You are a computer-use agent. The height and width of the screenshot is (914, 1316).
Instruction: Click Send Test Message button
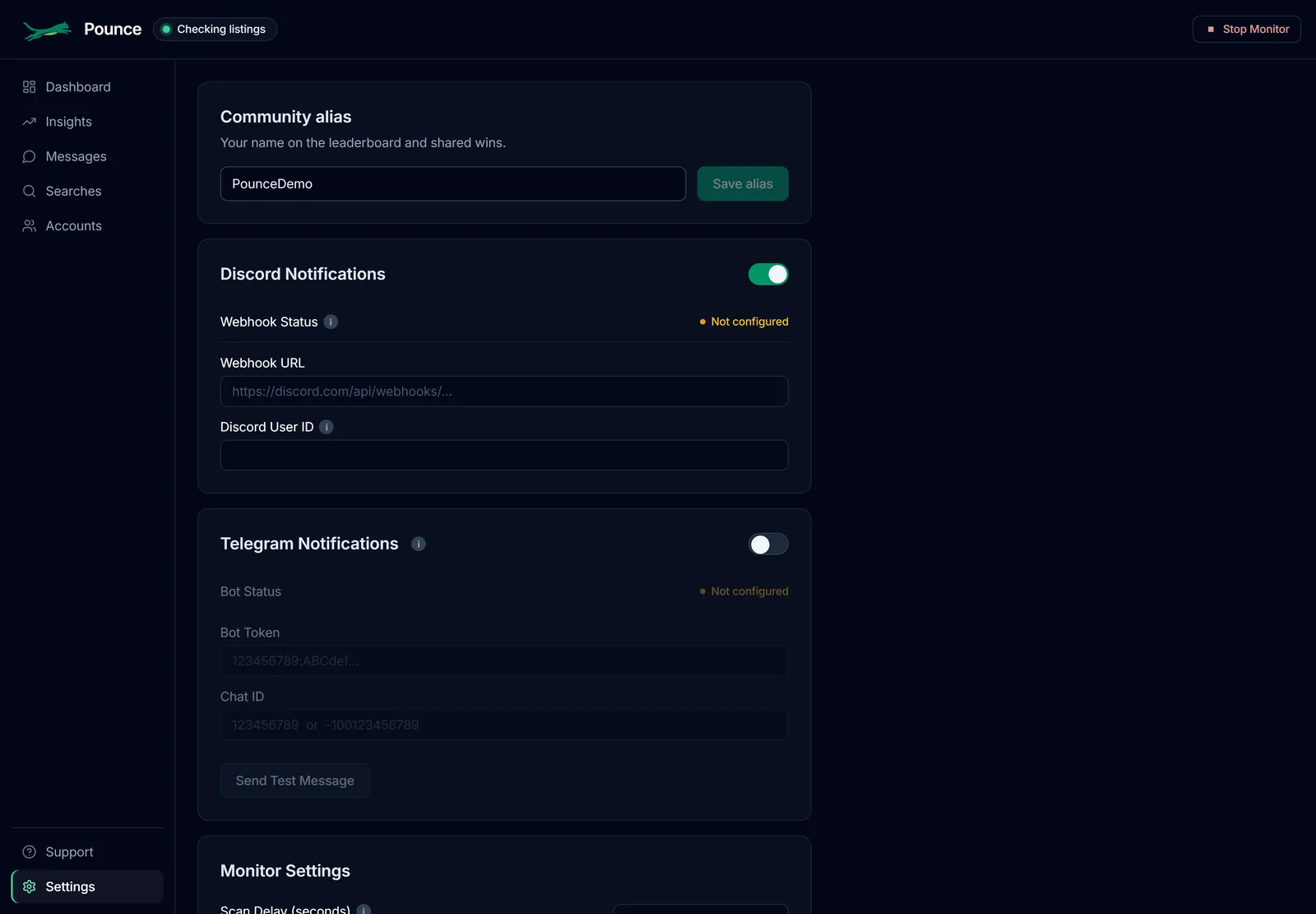295,781
